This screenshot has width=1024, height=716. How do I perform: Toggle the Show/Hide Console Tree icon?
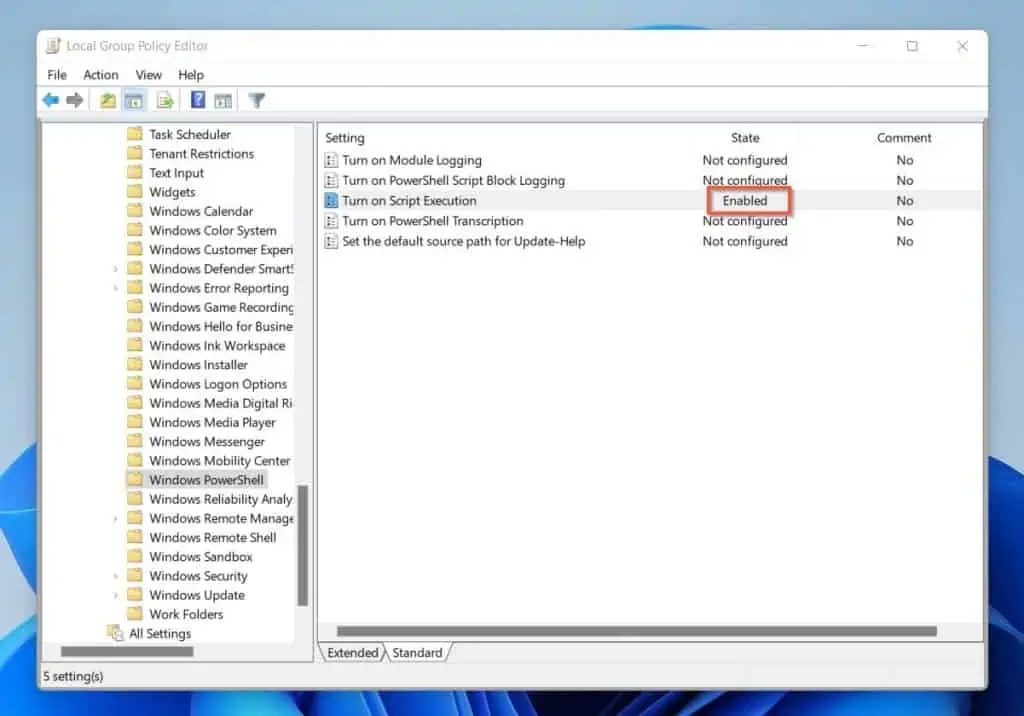tap(134, 101)
